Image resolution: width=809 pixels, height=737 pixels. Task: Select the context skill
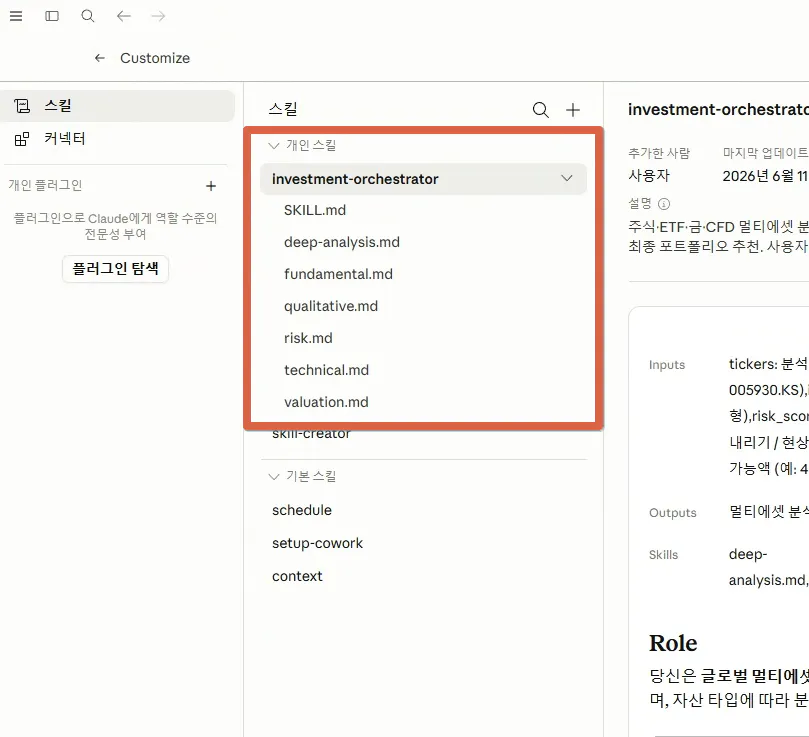click(297, 576)
